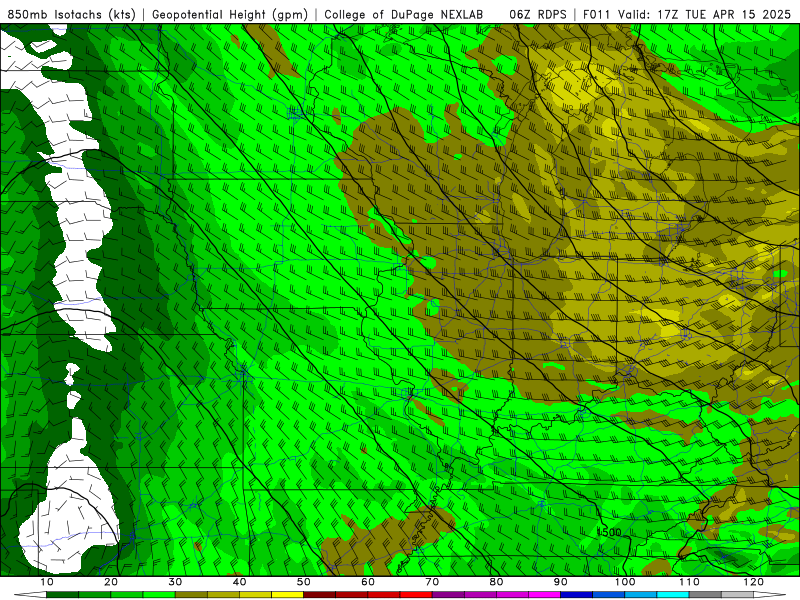Viewport: 800px width, 600px height.
Task: Click the '850mb Isotachs (kts)' title text
Action: pyautogui.click(x=71, y=14)
